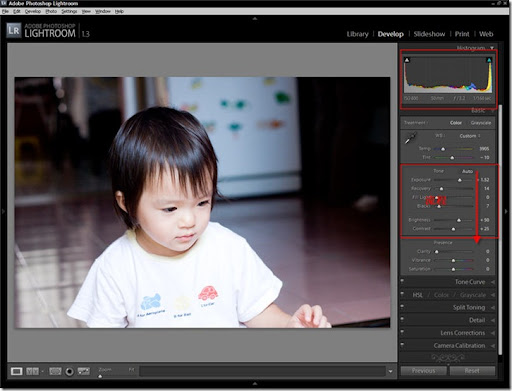Select the Spot Removal circle tool
Viewport: 512px width, 391px height.
click(x=69, y=371)
